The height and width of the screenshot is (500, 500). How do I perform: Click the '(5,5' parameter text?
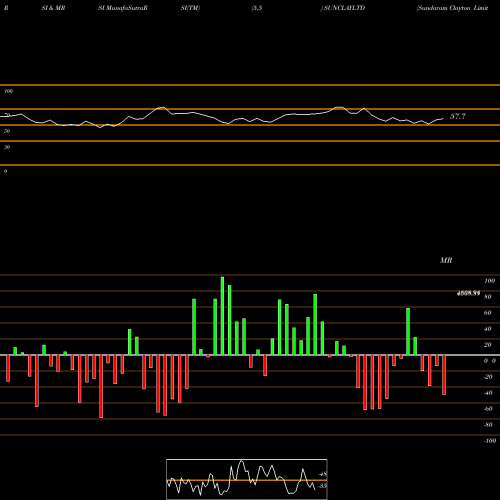(257, 8)
